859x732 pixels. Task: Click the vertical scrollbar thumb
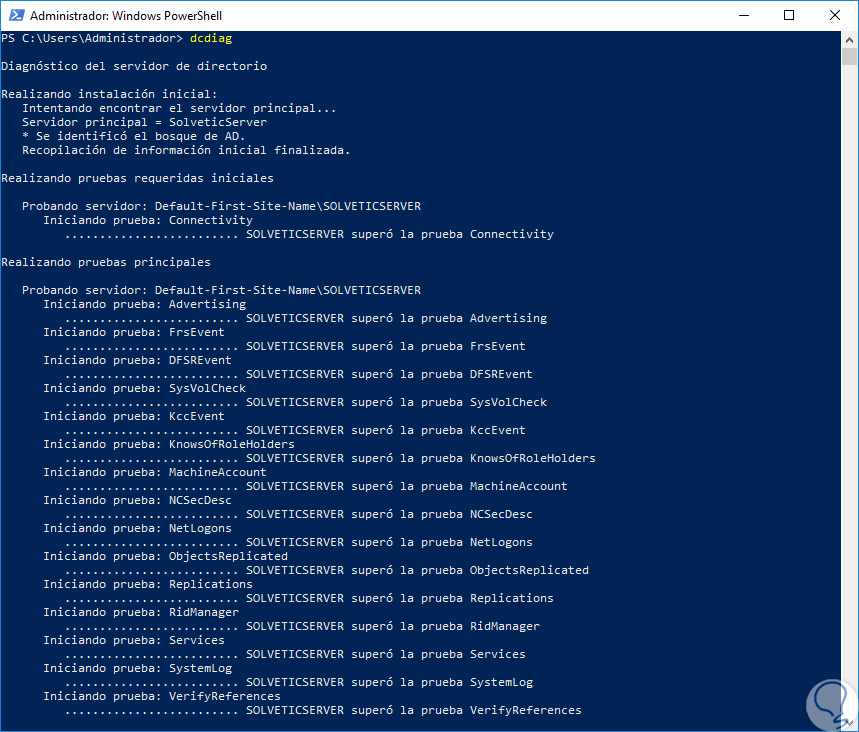click(849, 56)
